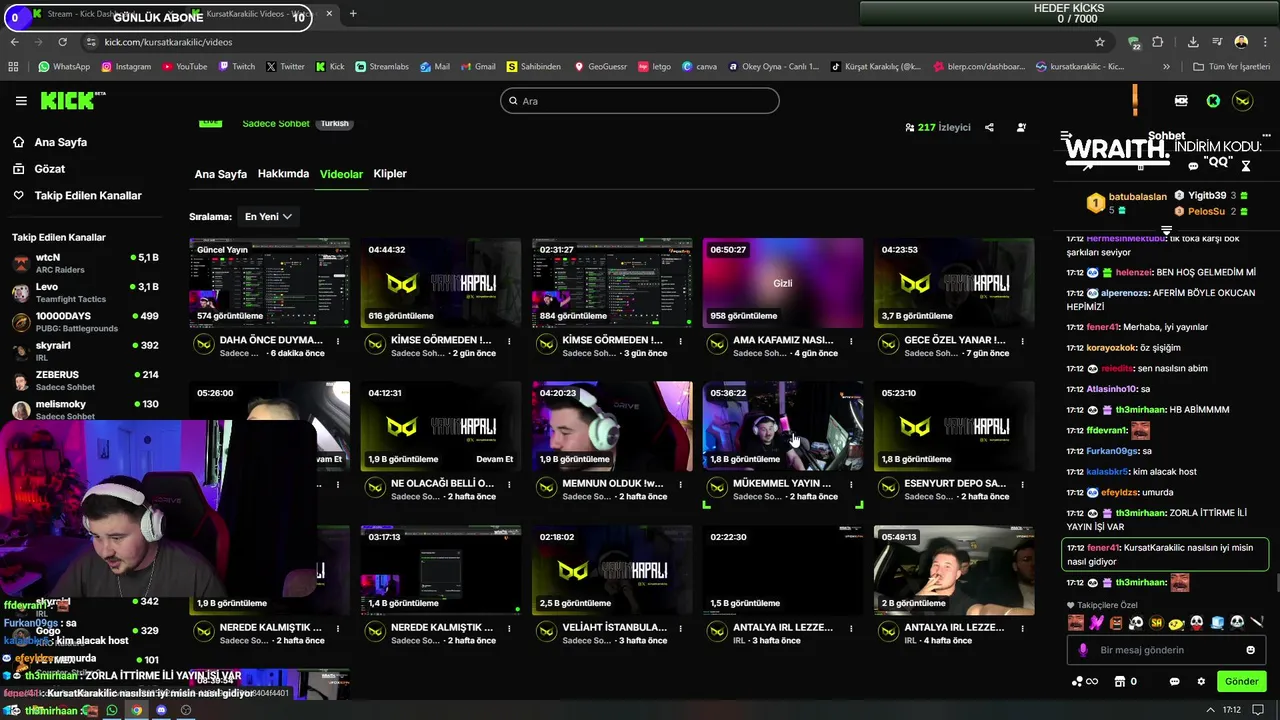Click the Kick K coin icon in header

point(1213,101)
